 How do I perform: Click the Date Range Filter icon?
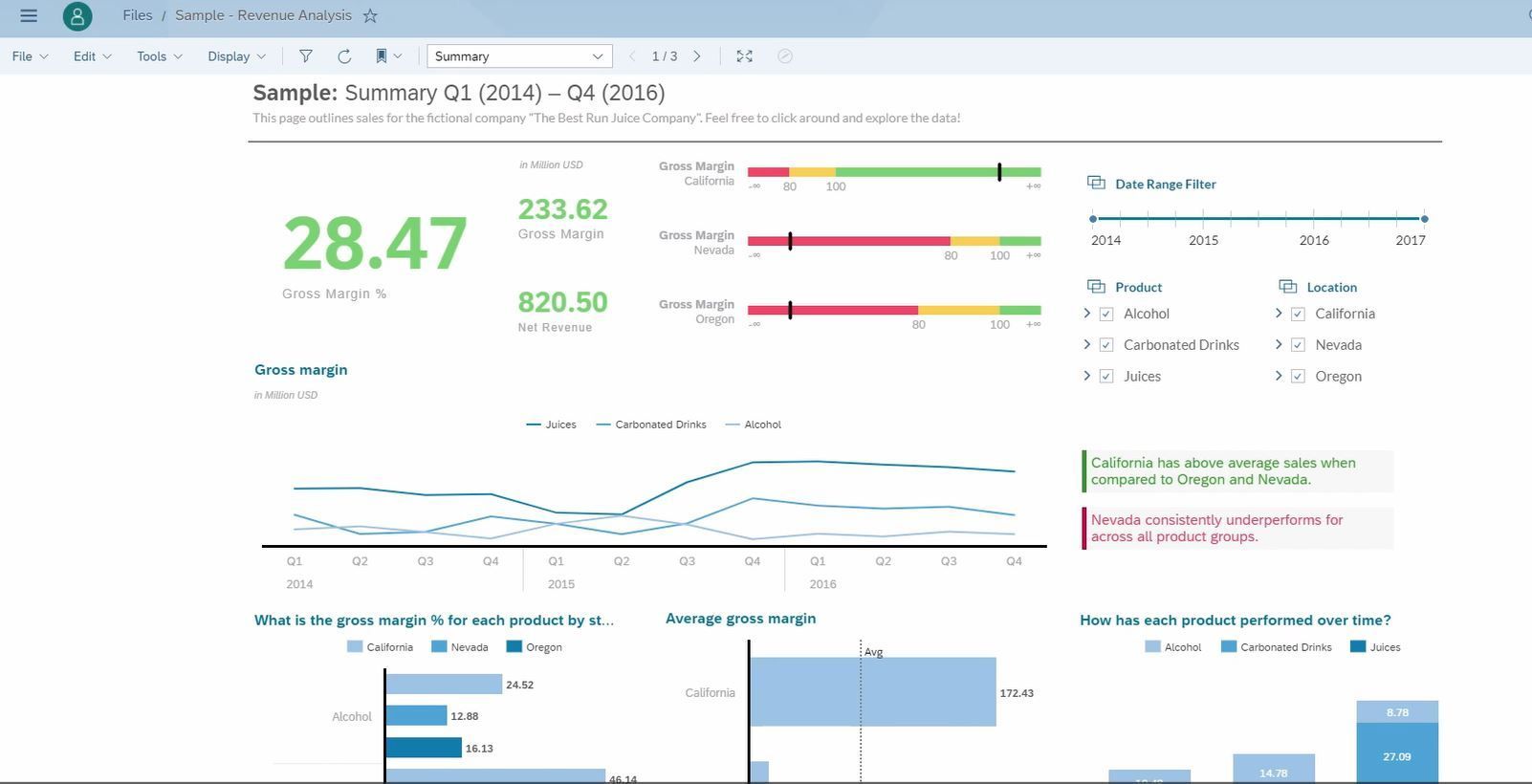[1096, 183]
